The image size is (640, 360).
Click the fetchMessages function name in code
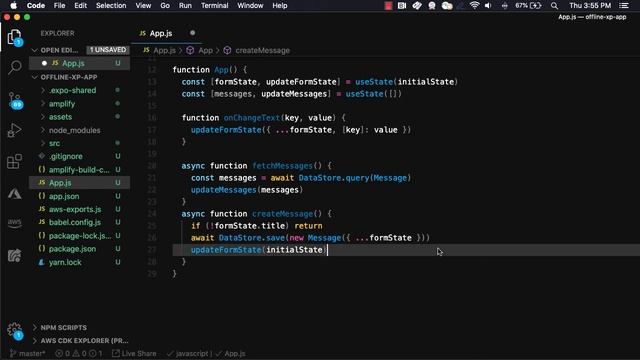(282, 166)
